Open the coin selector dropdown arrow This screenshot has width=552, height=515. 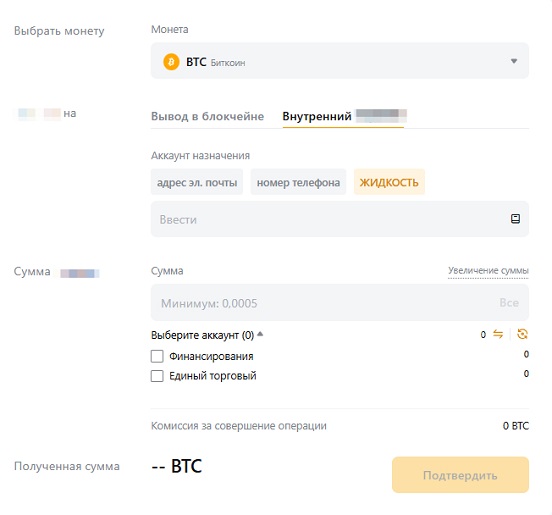[x=514, y=61]
